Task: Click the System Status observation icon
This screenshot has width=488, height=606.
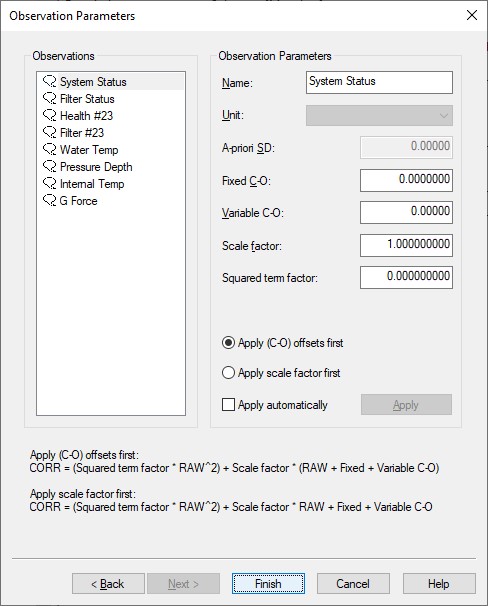Action: click(49, 82)
